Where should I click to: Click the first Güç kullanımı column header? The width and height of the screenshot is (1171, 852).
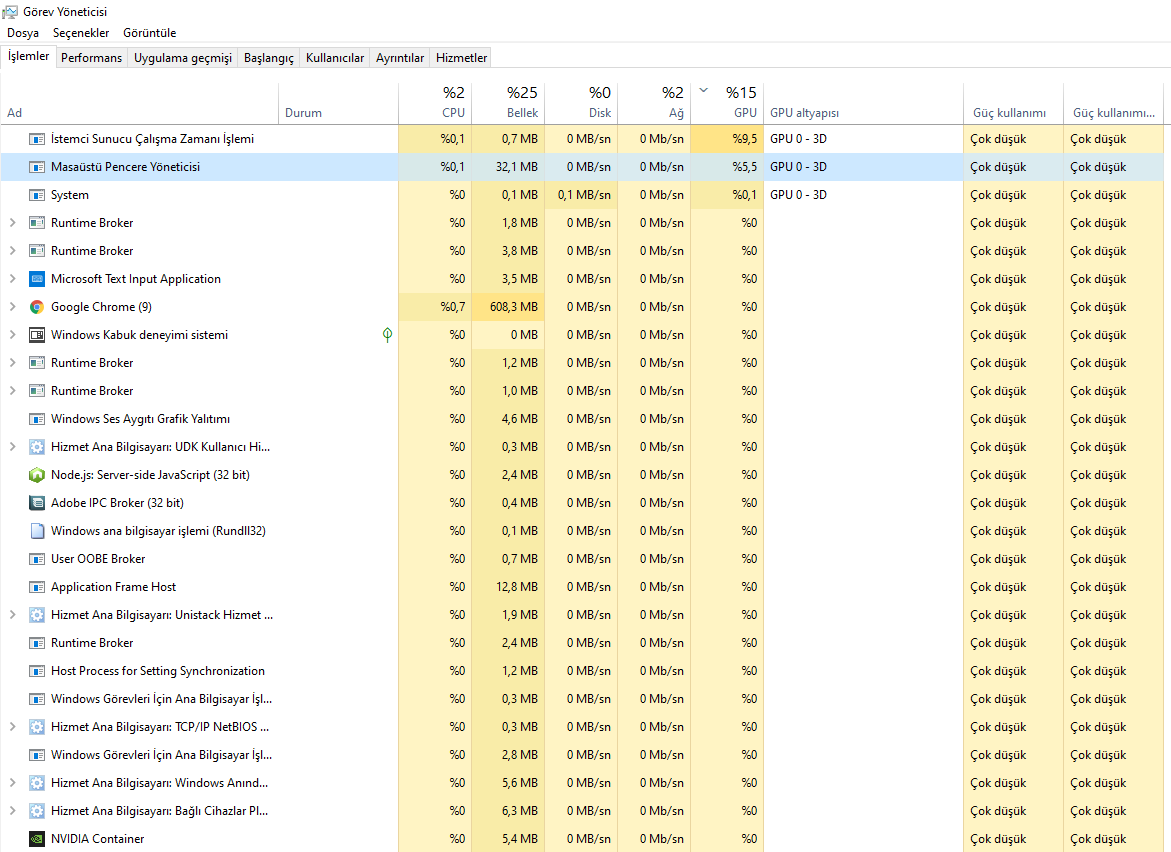1013,103
